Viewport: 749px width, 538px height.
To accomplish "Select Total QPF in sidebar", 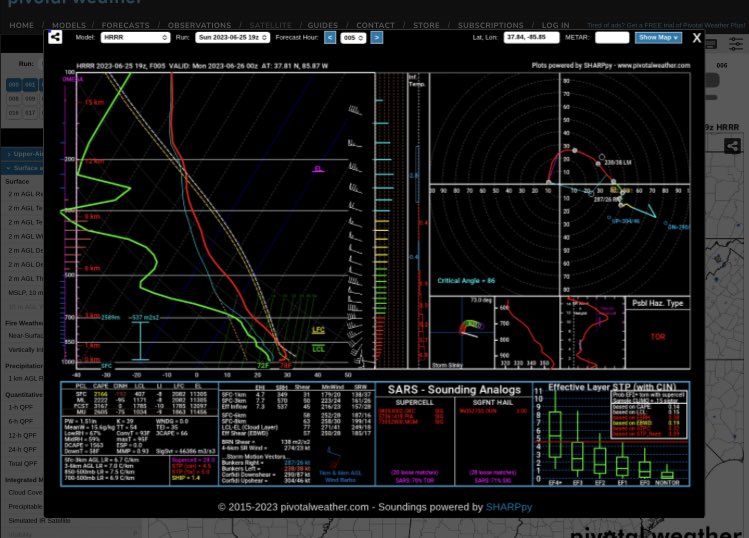I will click(x=22, y=463).
